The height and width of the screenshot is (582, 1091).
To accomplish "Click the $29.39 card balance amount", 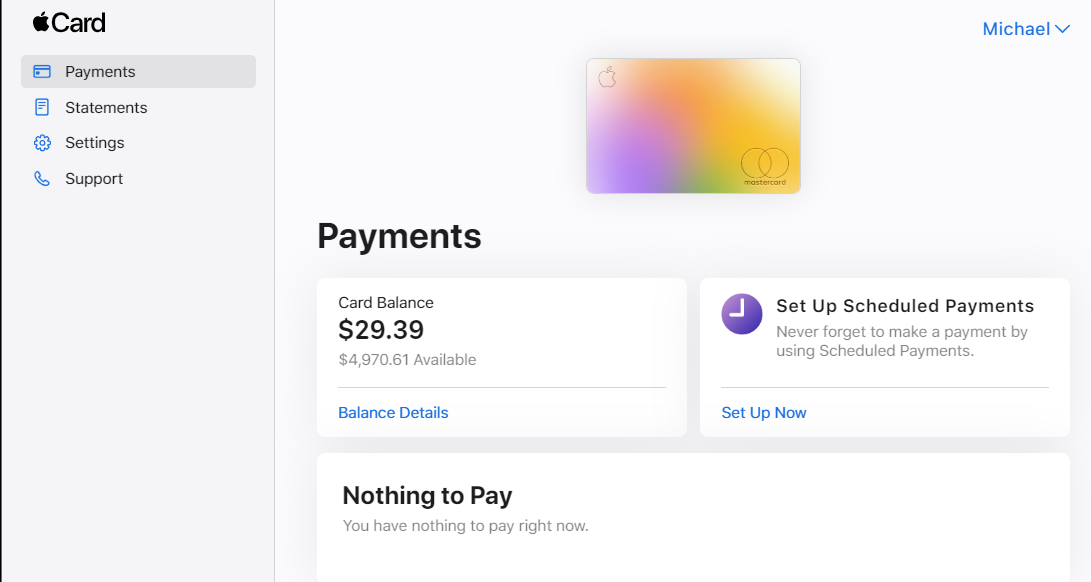I will coord(381,330).
